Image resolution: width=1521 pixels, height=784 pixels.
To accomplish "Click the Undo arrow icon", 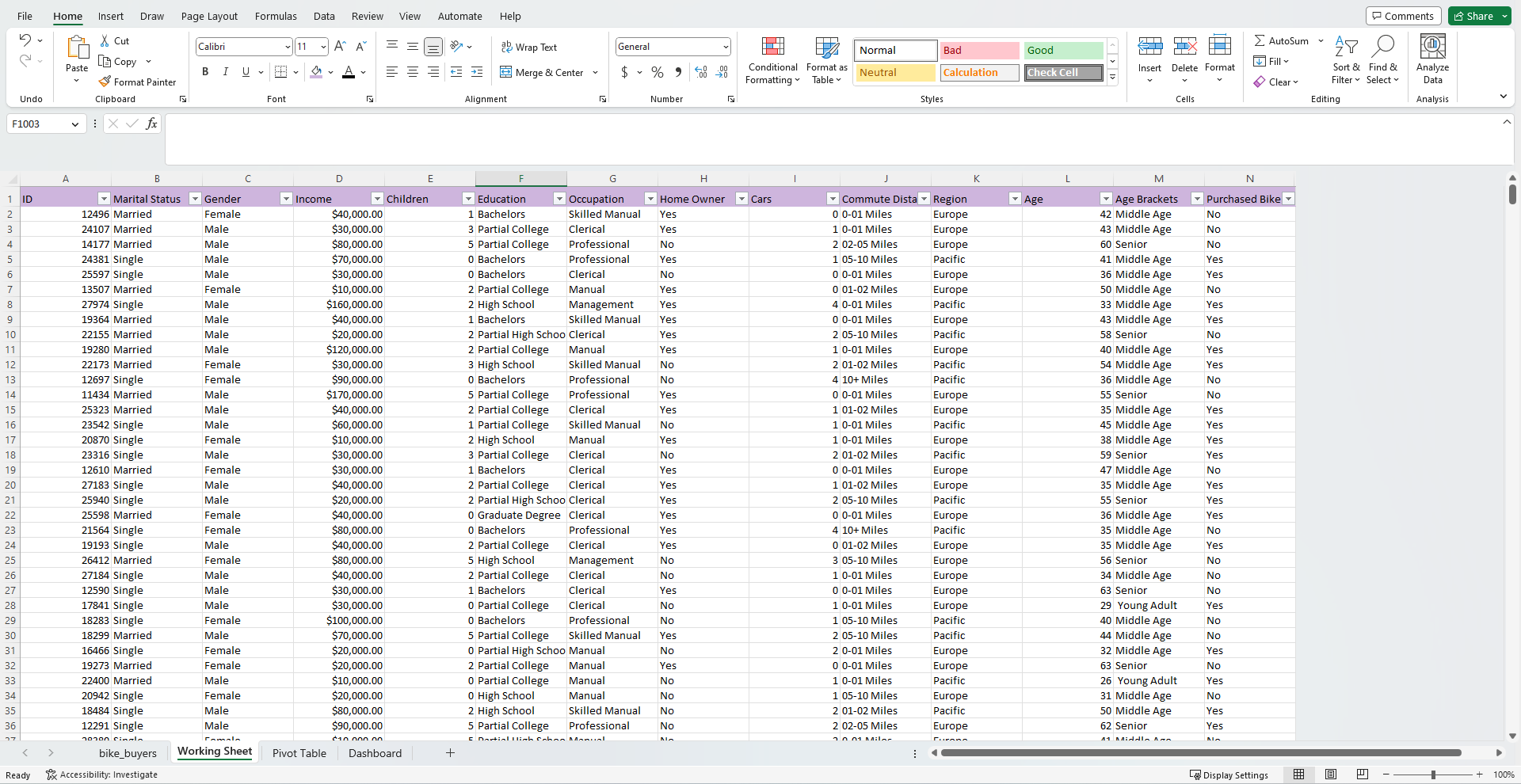I will tap(25, 40).
